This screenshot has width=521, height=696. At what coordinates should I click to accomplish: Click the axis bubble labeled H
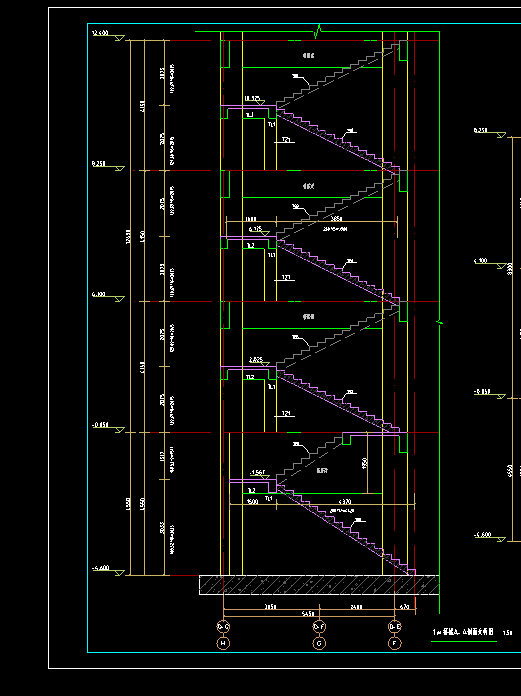[x=223, y=643]
